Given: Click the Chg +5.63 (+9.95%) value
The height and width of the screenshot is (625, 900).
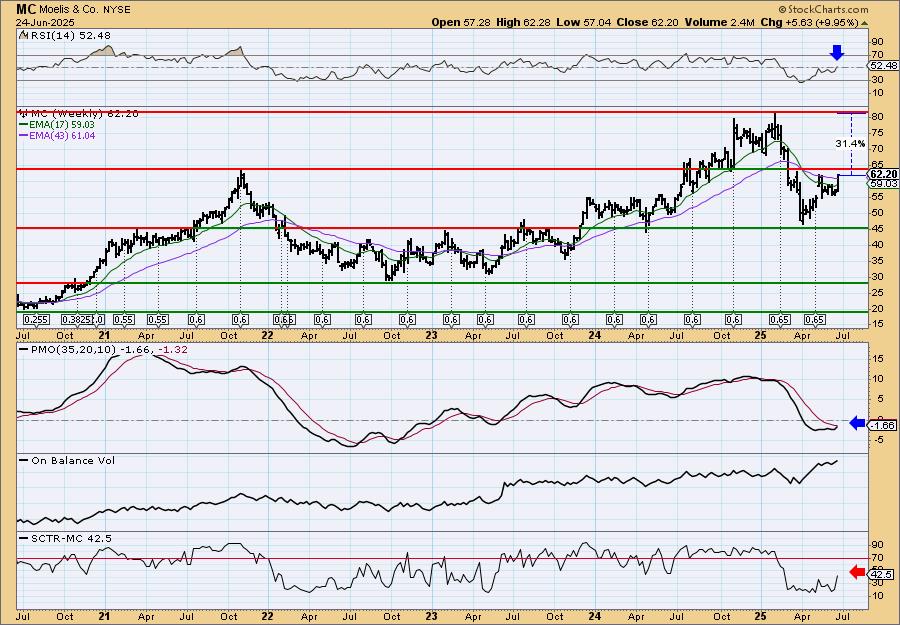Looking at the screenshot, I should pos(808,22).
